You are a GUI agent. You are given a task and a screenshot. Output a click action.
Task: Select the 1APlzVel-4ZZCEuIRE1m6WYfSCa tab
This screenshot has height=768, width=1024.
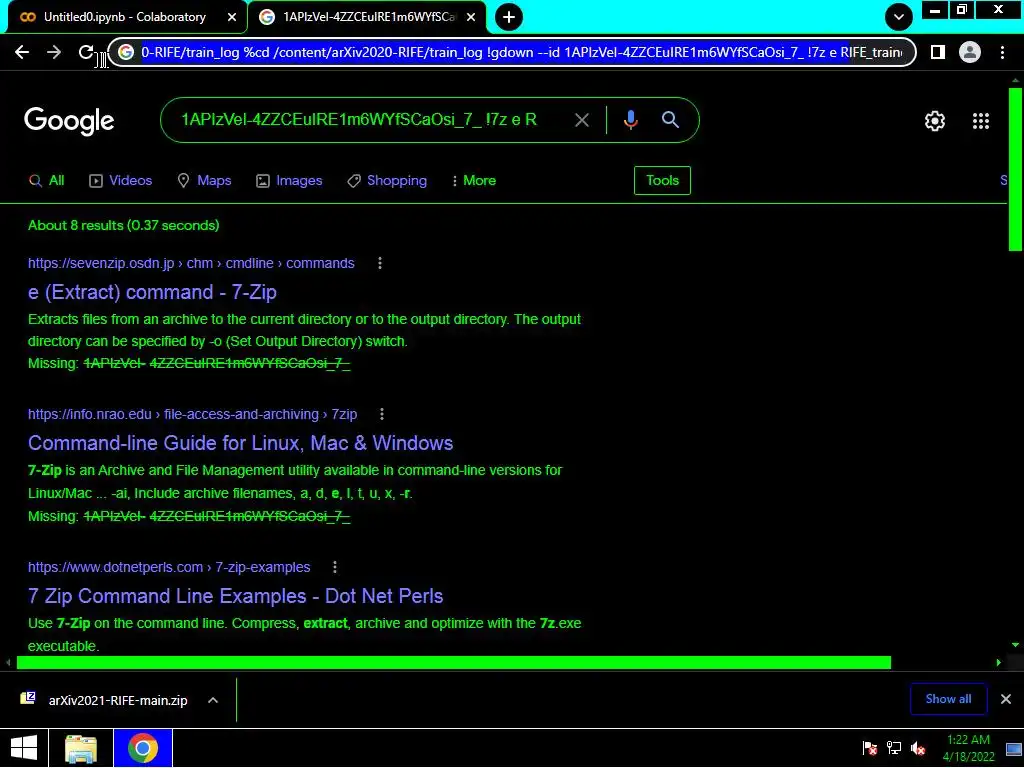(368, 17)
